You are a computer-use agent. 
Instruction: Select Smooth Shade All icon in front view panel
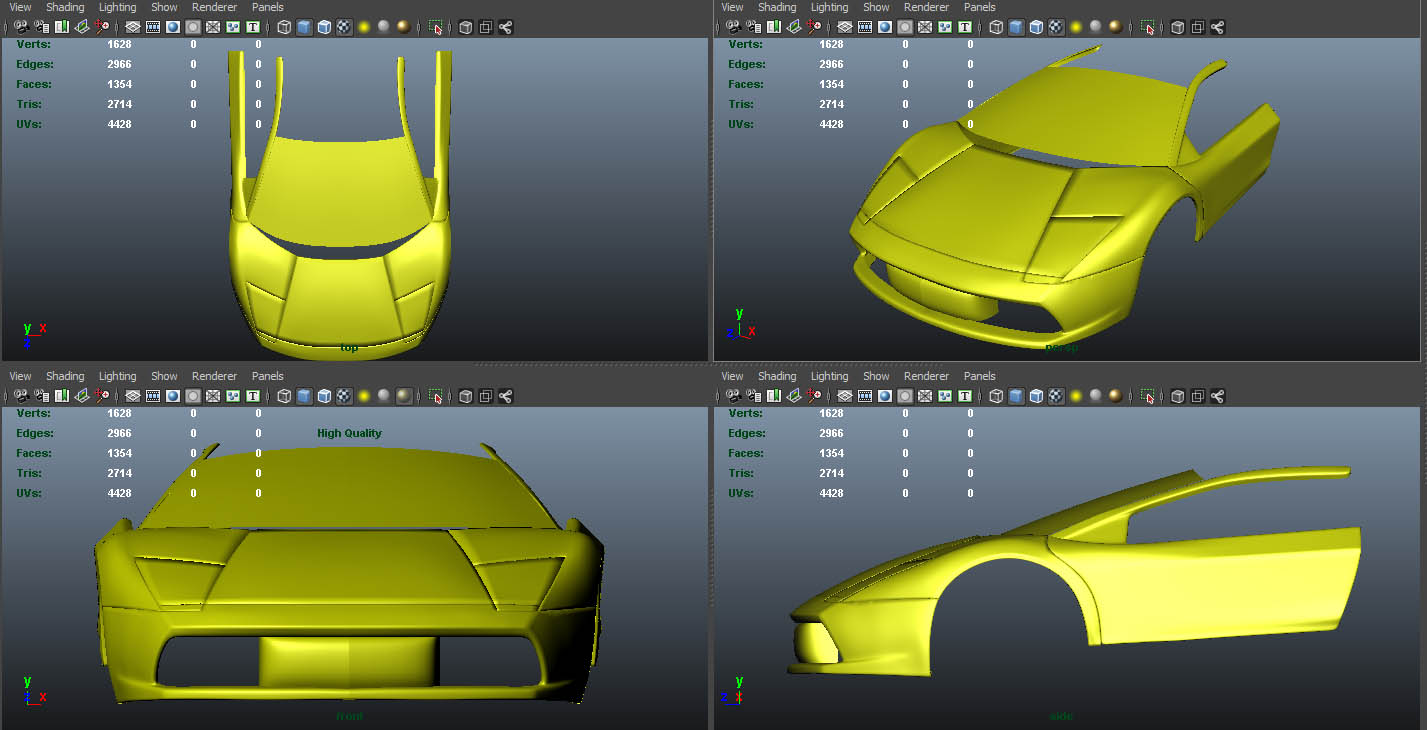coord(304,396)
